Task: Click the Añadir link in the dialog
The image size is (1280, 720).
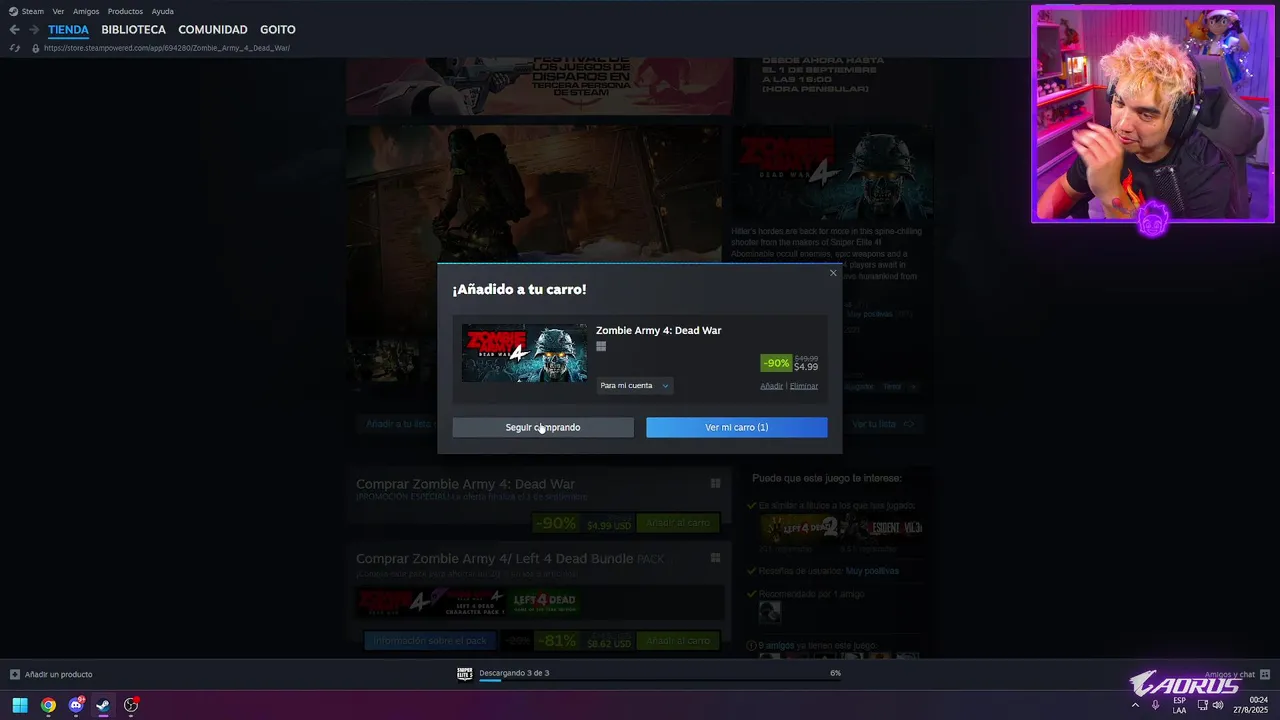Action: 771,386
